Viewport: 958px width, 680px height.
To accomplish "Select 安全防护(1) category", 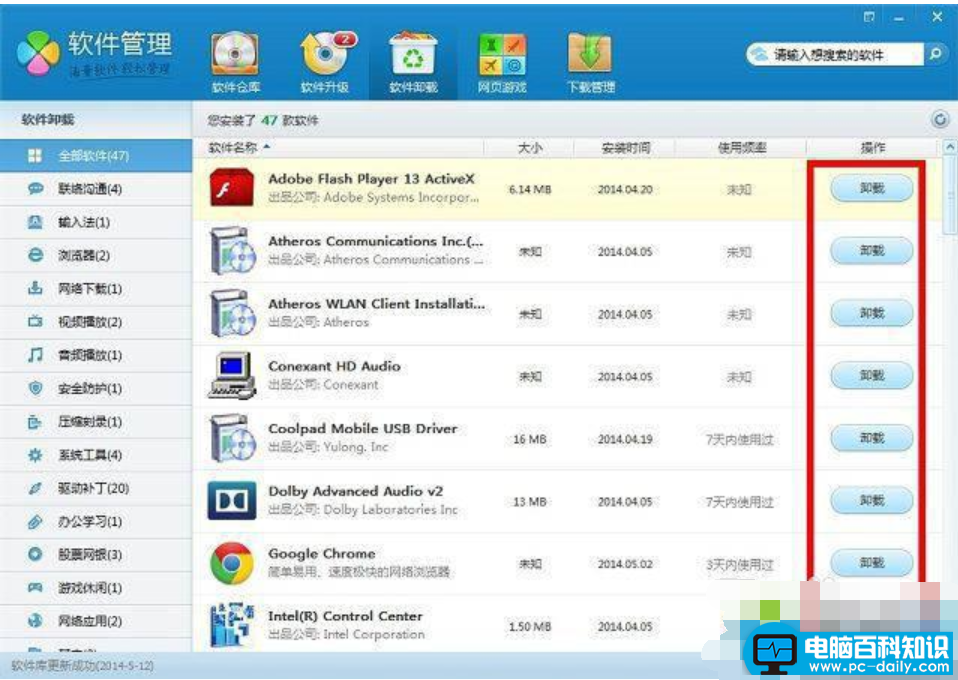I will click(x=96, y=389).
